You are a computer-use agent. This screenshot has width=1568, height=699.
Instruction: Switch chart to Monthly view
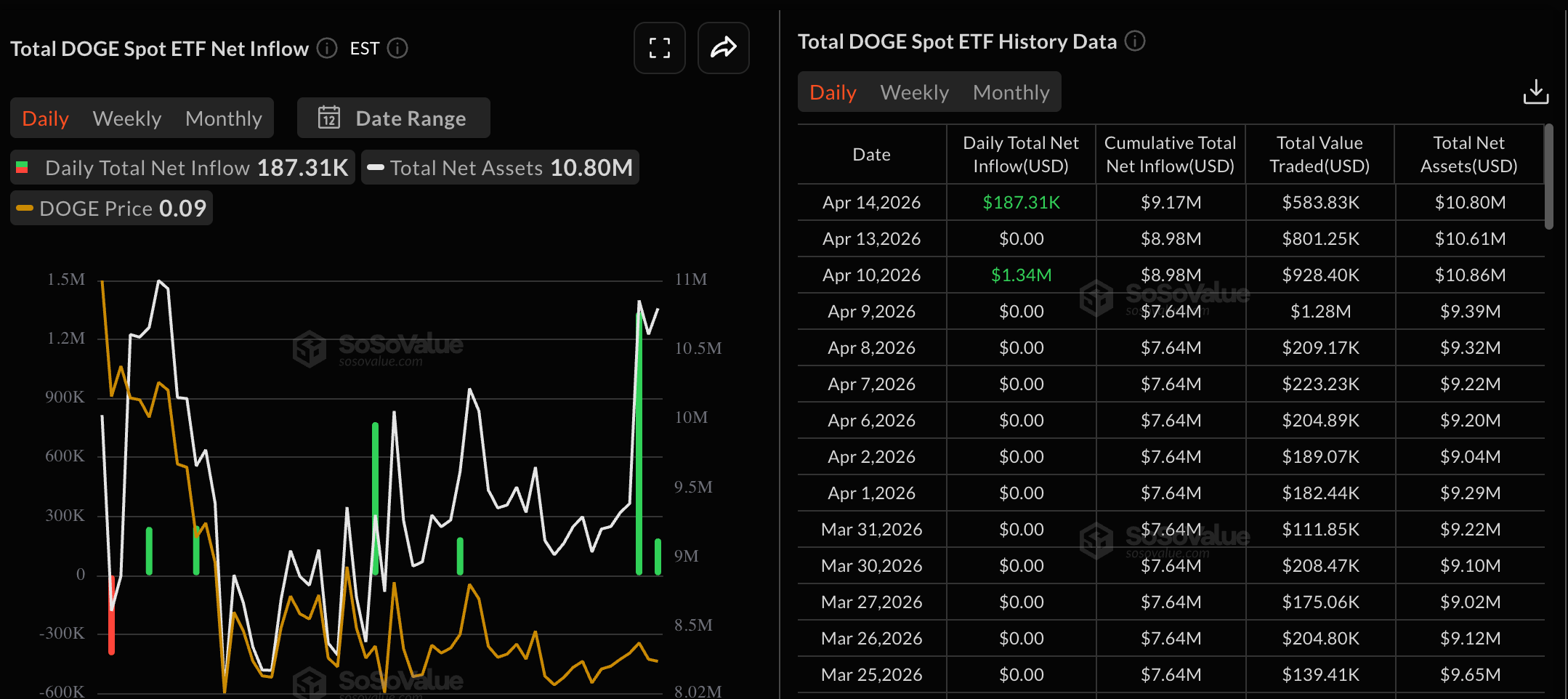[223, 118]
